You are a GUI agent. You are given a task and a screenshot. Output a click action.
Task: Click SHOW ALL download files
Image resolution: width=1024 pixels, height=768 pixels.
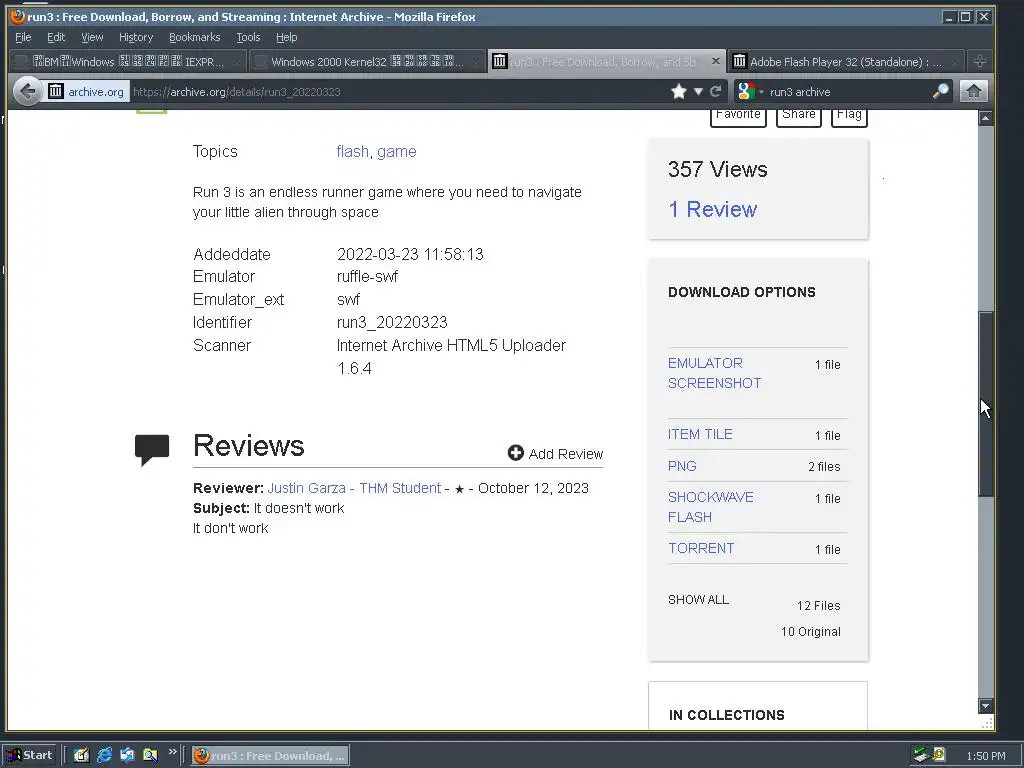click(698, 600)
